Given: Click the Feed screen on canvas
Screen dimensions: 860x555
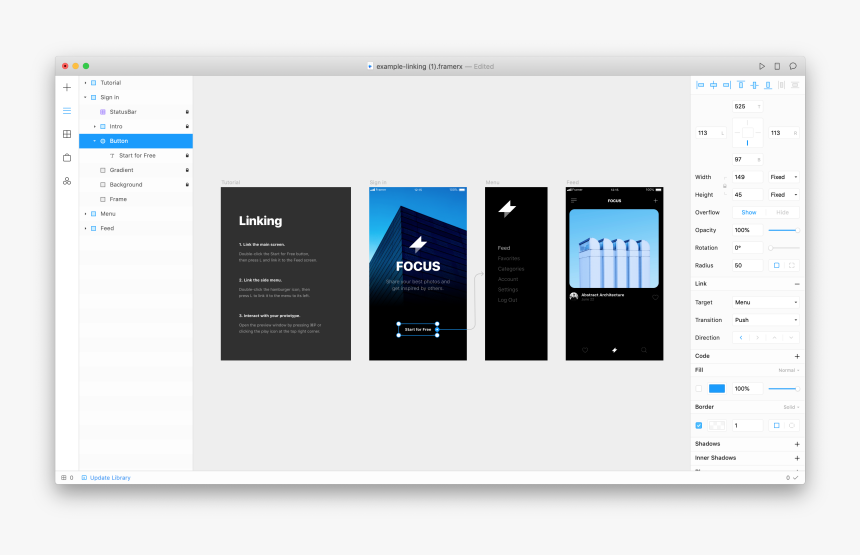Looking at the screenshot, I should (x=614, y=274).
